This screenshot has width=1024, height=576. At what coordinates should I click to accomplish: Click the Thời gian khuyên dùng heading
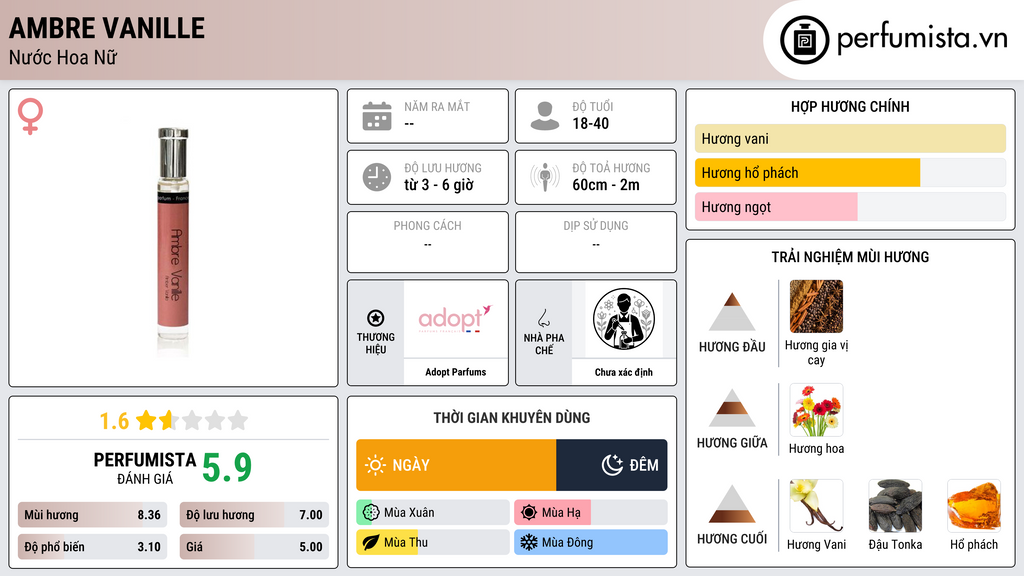coord(512,417)
